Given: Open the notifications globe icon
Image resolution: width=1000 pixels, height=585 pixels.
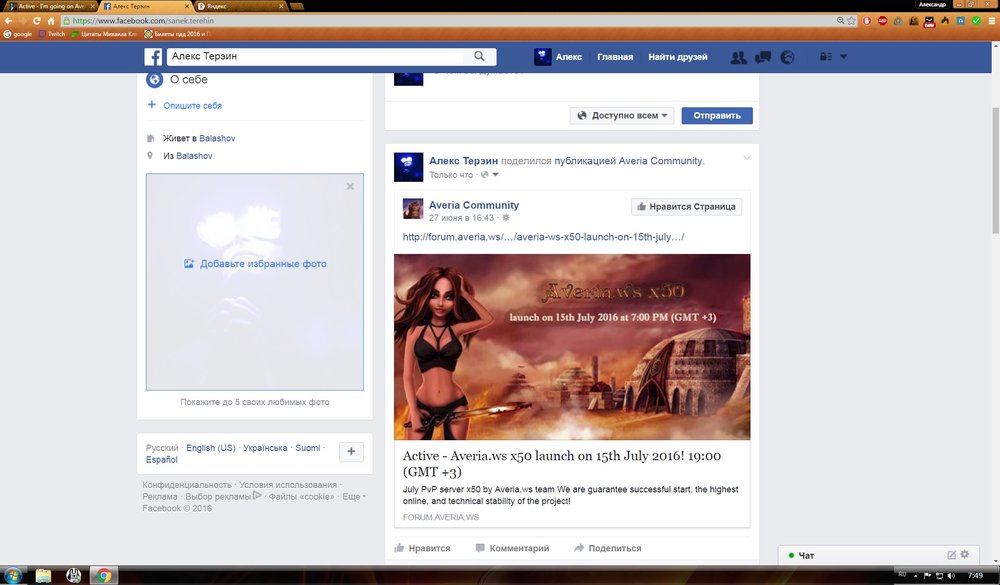Looking at the screenshot, I should (x=787, y=57).
